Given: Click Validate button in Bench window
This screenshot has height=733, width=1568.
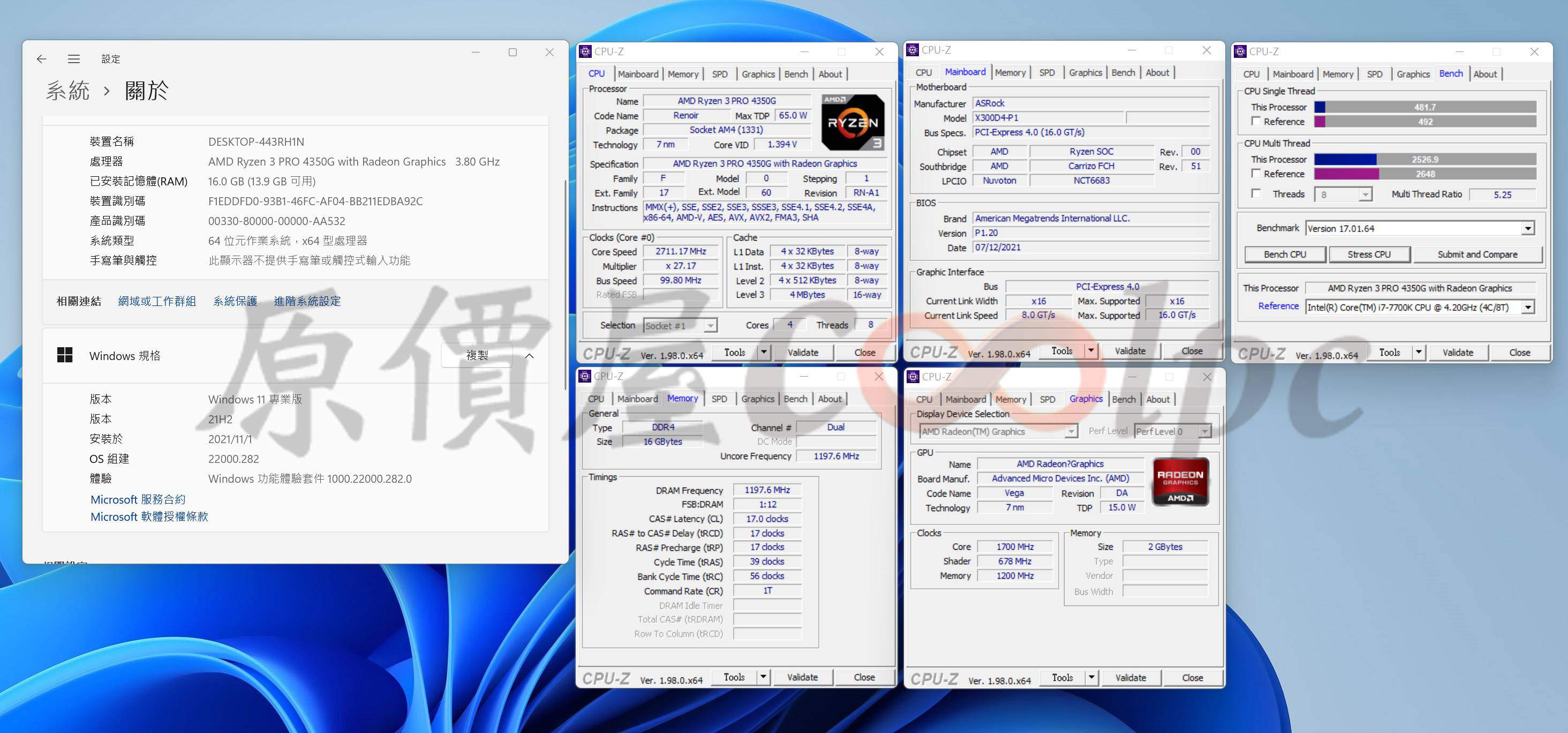Looking at the screenshot, I should (1457, 352).
